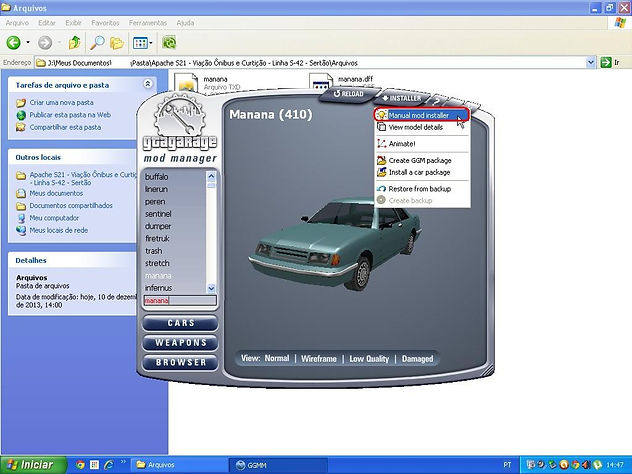Image resolution: width=632 pixels, height=474 pixels.
Task: Open the Views dropdown arrow
Action: click(x=151, y=42)
